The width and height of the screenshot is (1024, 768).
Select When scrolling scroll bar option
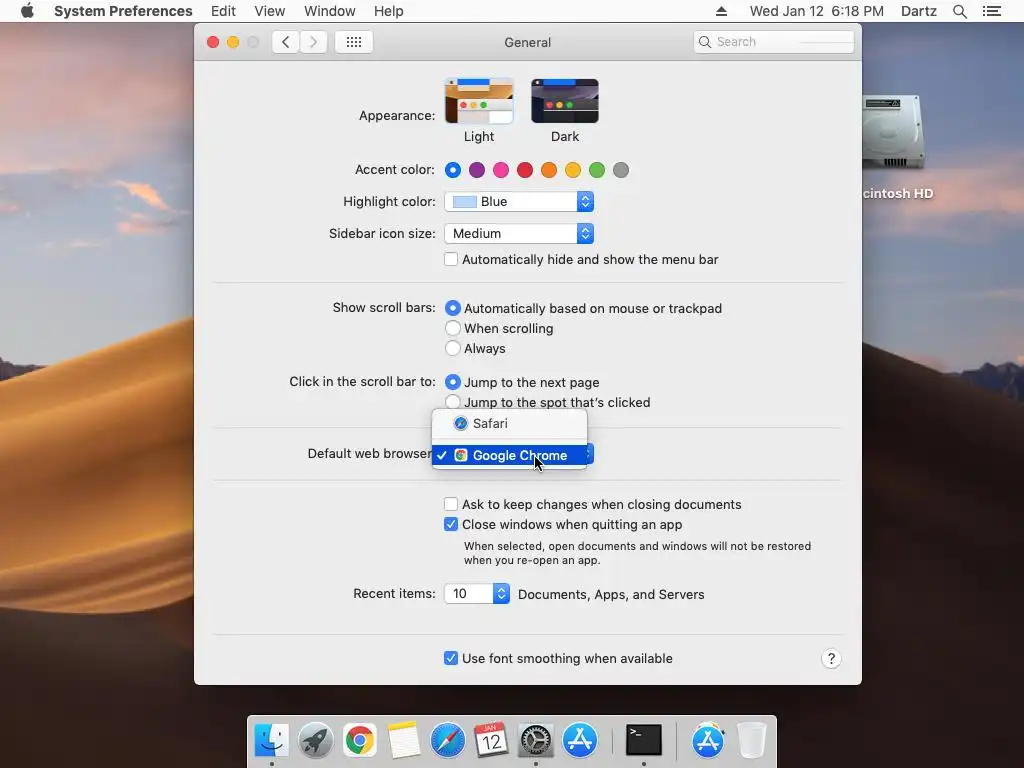point(453,328)
